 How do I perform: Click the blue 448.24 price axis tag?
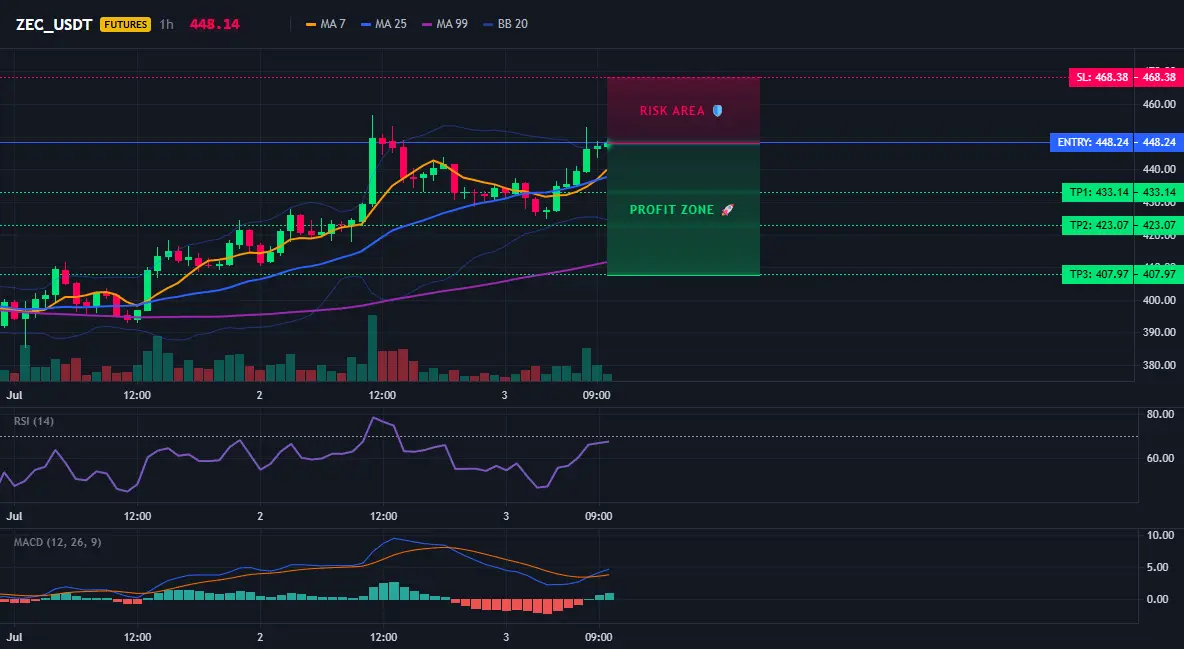click(x=1158, y=142)
